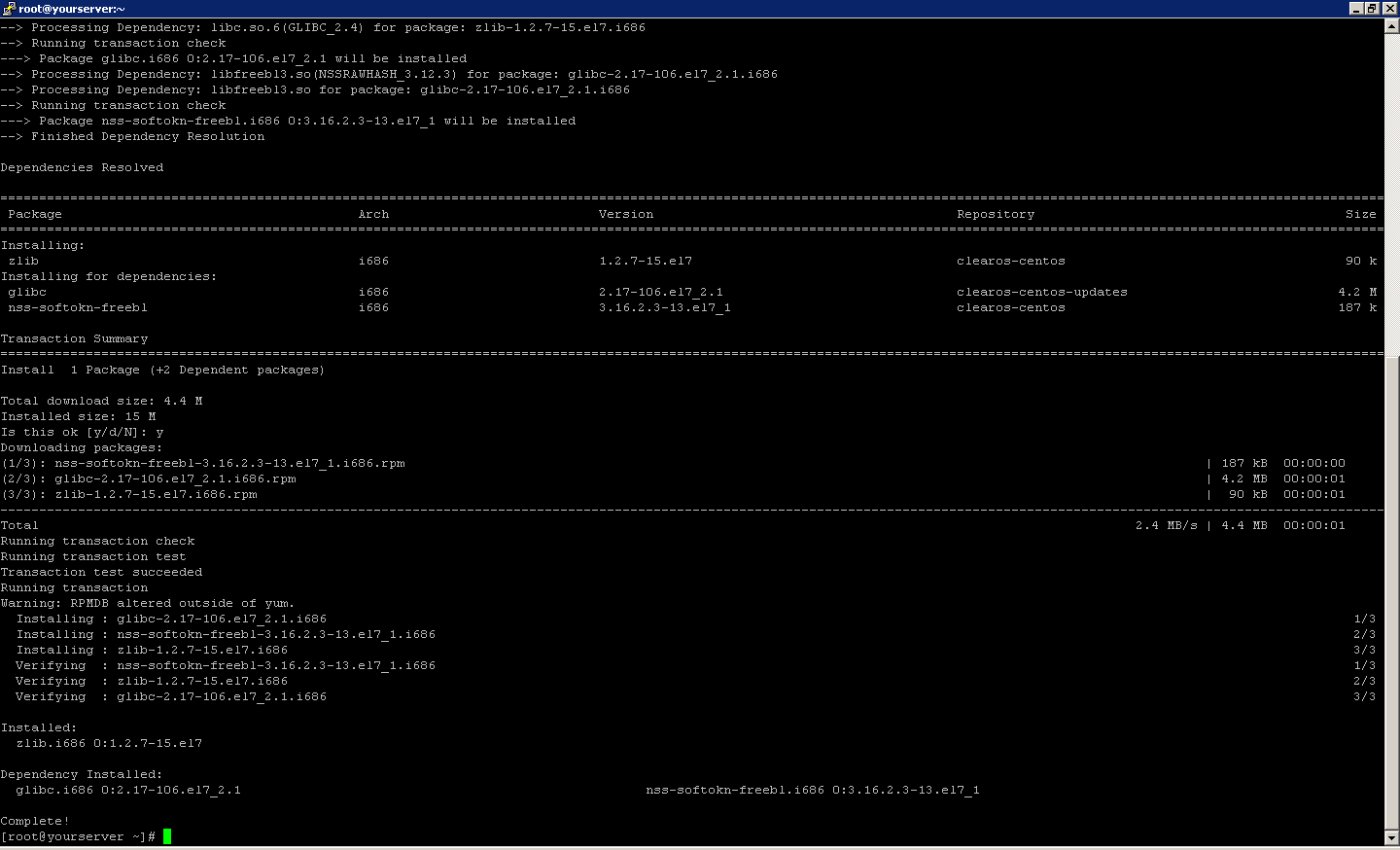
Task: Click the '90 k' size value in the table
Action: point(1361,261)
